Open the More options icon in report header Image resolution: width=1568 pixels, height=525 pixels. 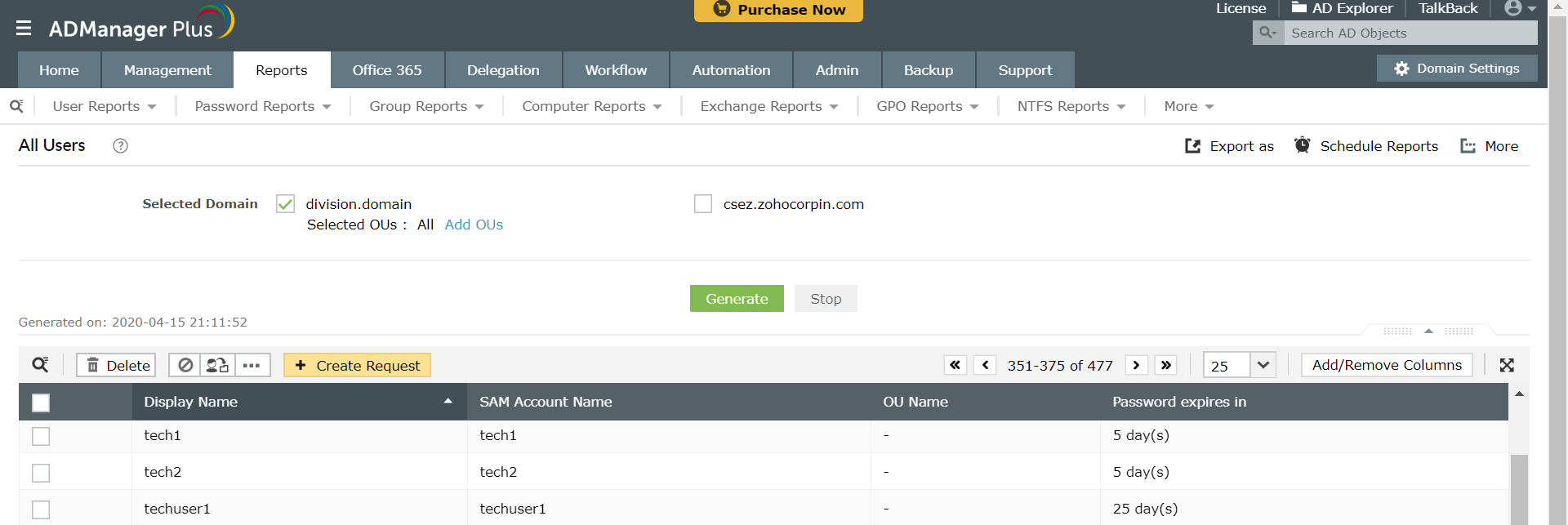pos(1468,146)
